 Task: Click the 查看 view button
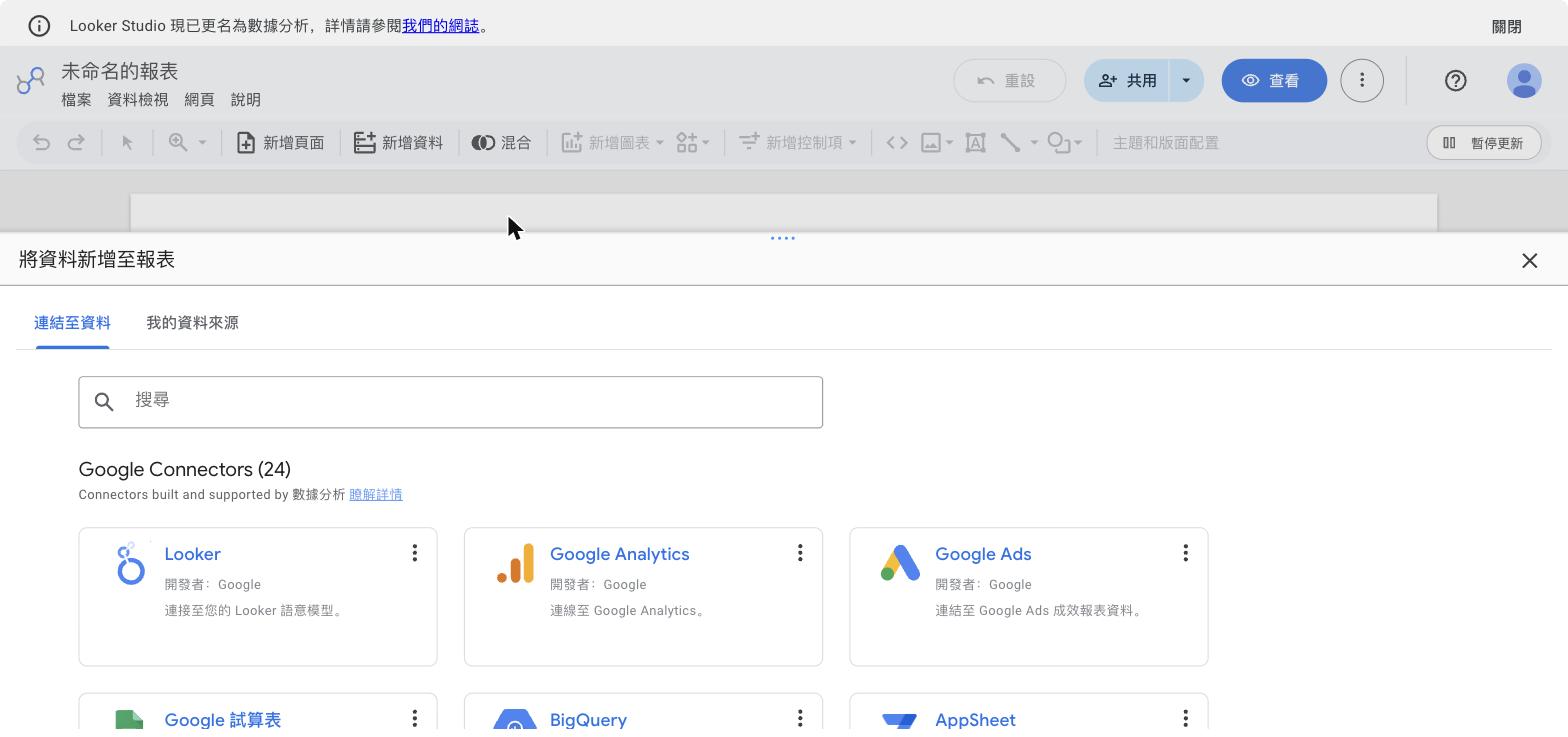tap(1274, 81)
